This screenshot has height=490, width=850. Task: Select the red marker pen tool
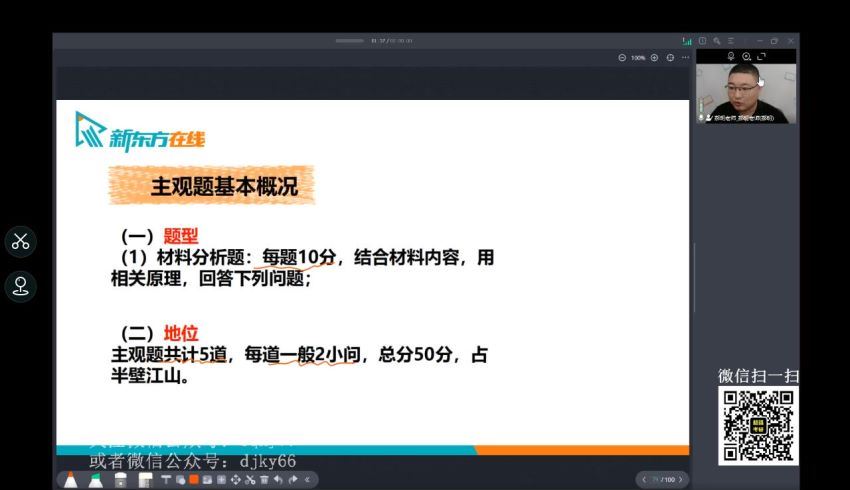tap(71, 480)
